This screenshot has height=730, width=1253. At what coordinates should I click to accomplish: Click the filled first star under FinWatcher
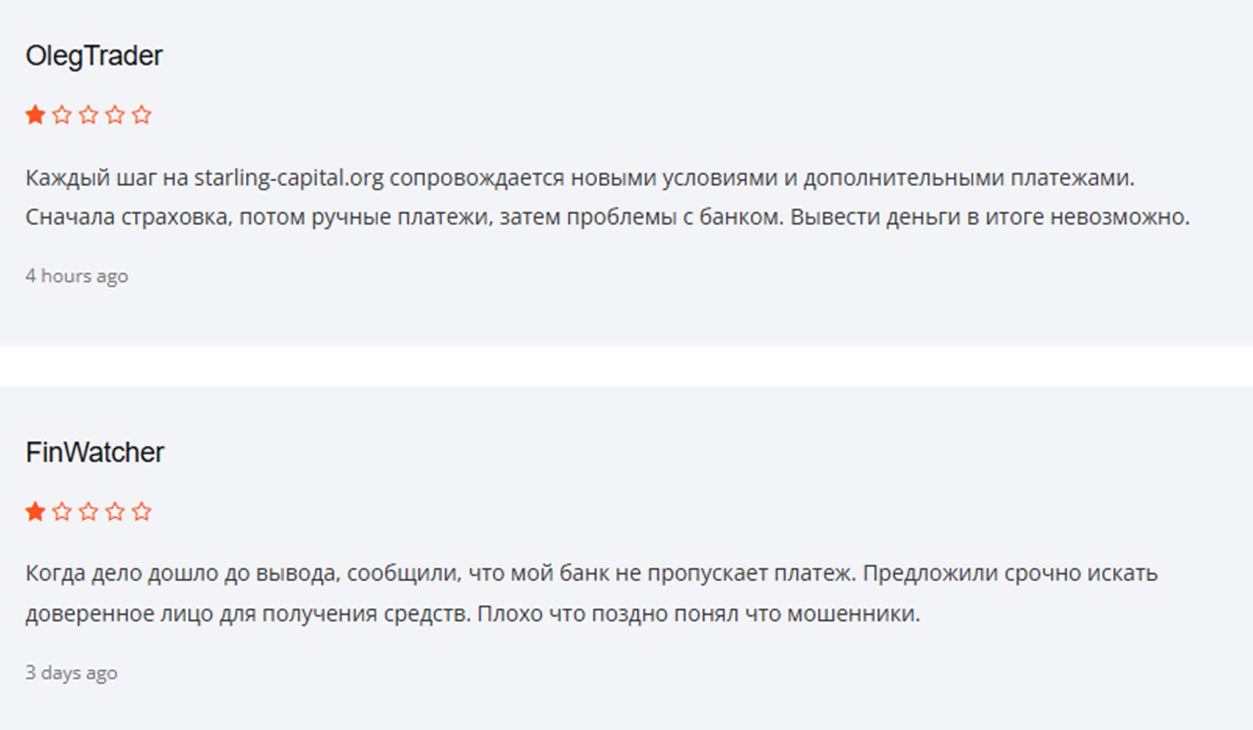(x=35, y=512)
